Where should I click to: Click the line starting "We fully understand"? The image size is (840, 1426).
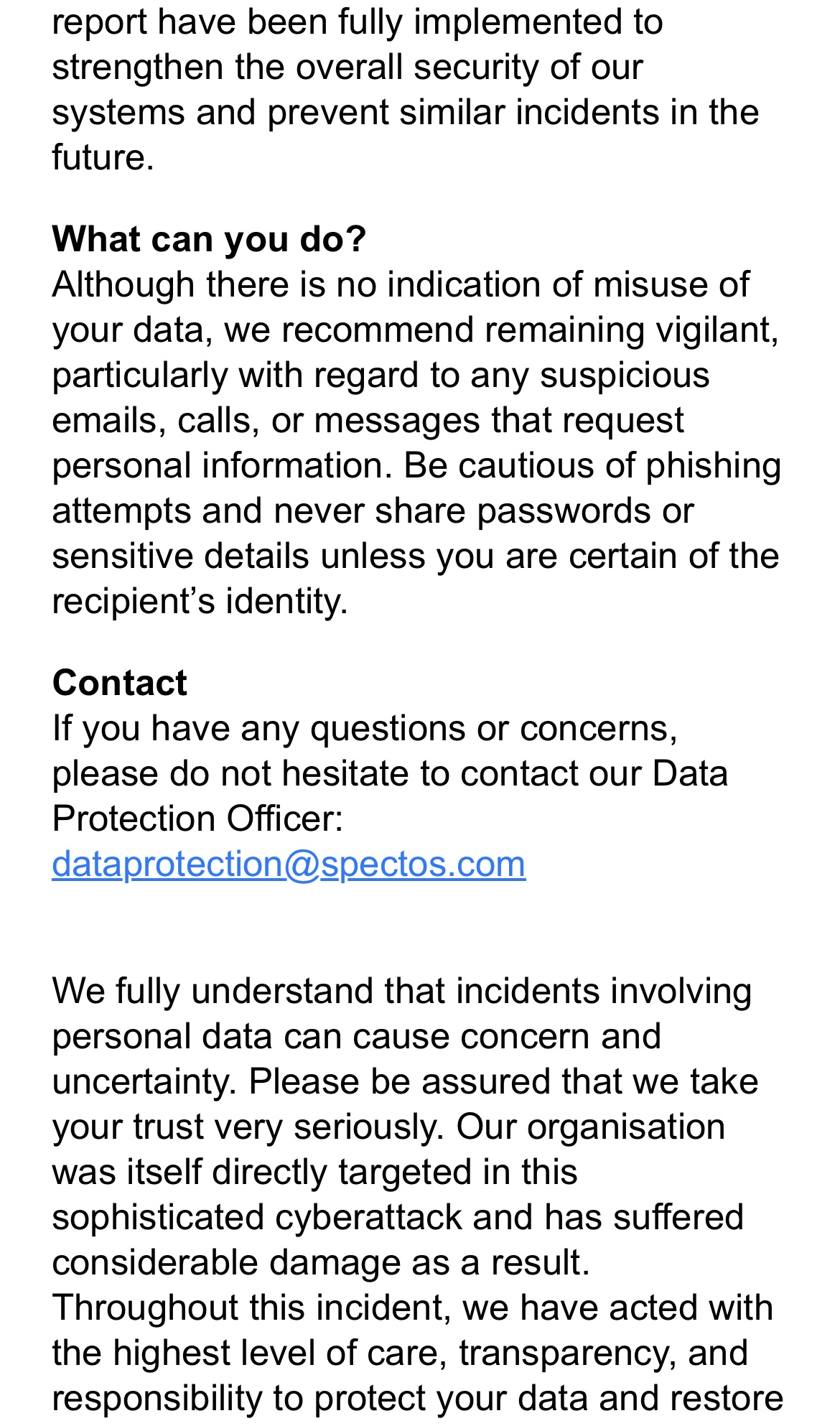click(x=401, y=992)
